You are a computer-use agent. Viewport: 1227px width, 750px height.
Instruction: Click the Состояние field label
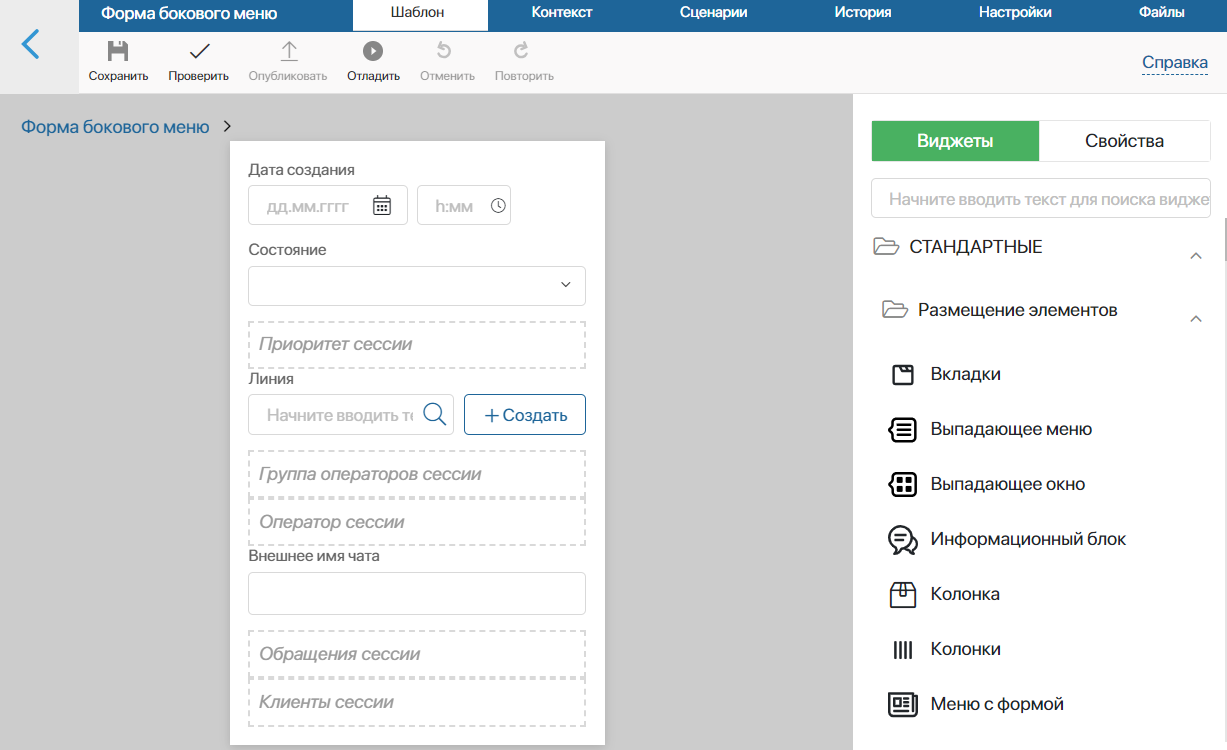coord(287,250)
